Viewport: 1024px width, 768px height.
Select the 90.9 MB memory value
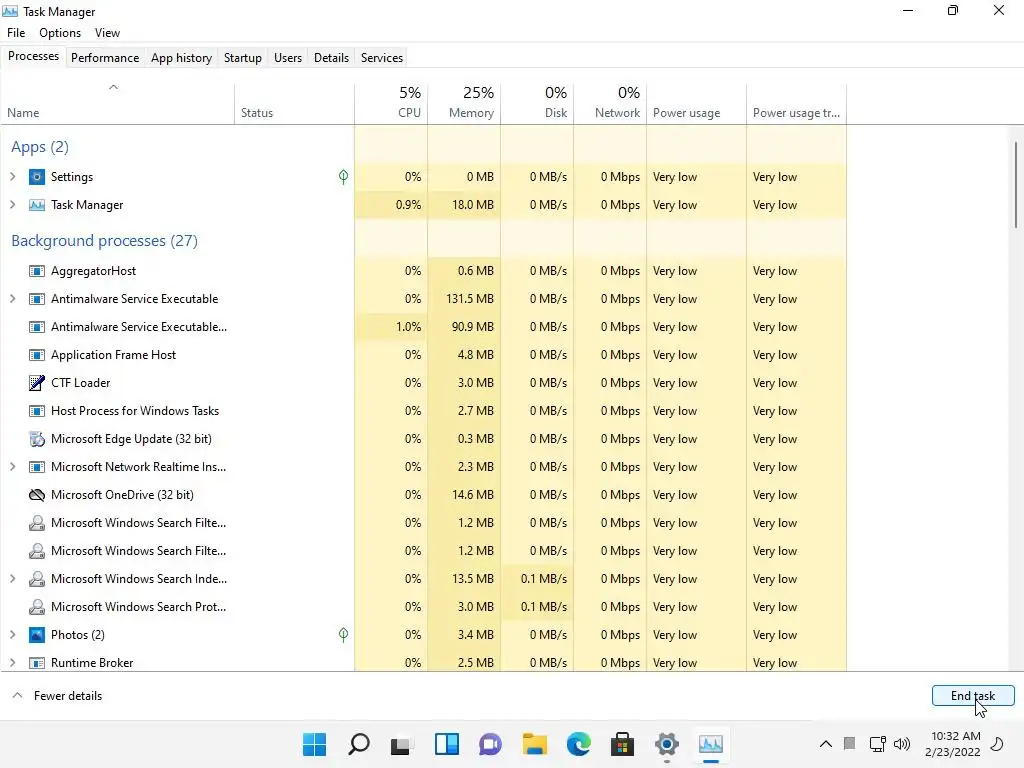[x=464, y=327]
